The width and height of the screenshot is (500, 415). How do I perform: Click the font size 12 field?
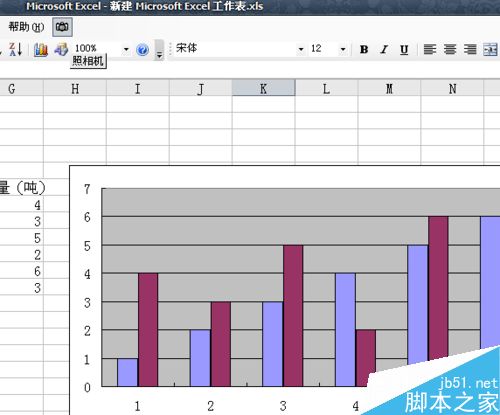(x=323, y=49)
